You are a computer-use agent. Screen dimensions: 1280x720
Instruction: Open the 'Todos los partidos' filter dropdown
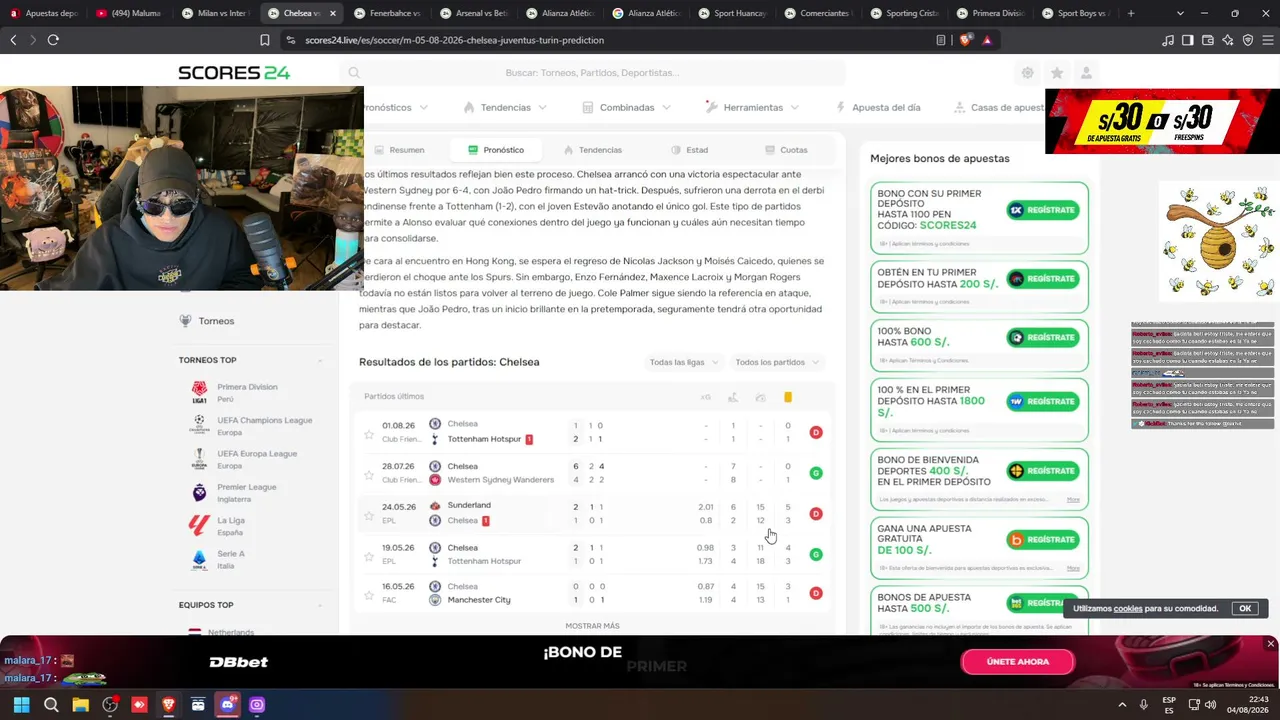click(x=775, y=362)
